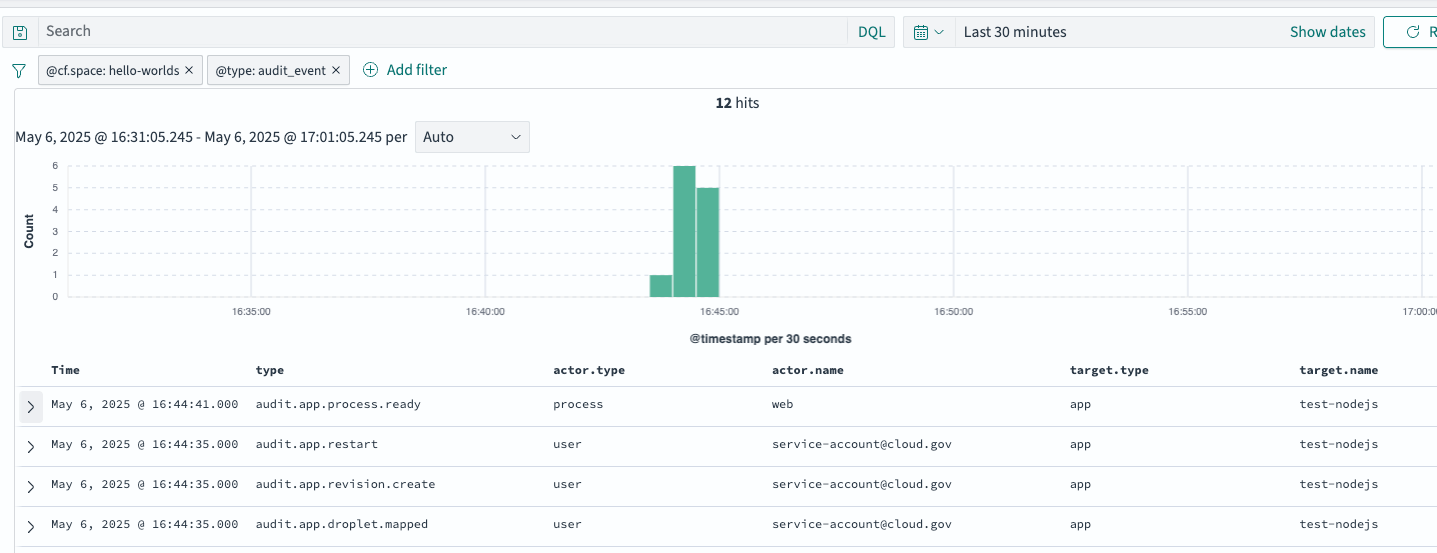Click the Add filter link

(417, 70)
